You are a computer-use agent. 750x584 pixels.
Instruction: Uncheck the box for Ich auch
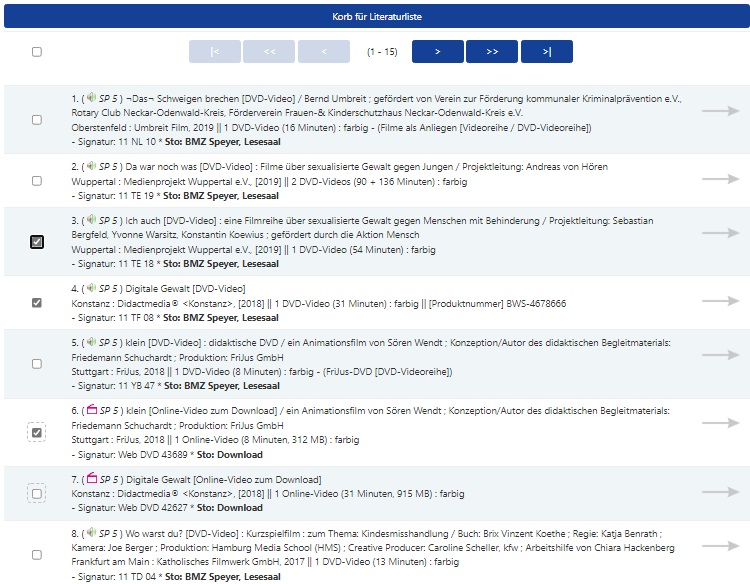37,242
